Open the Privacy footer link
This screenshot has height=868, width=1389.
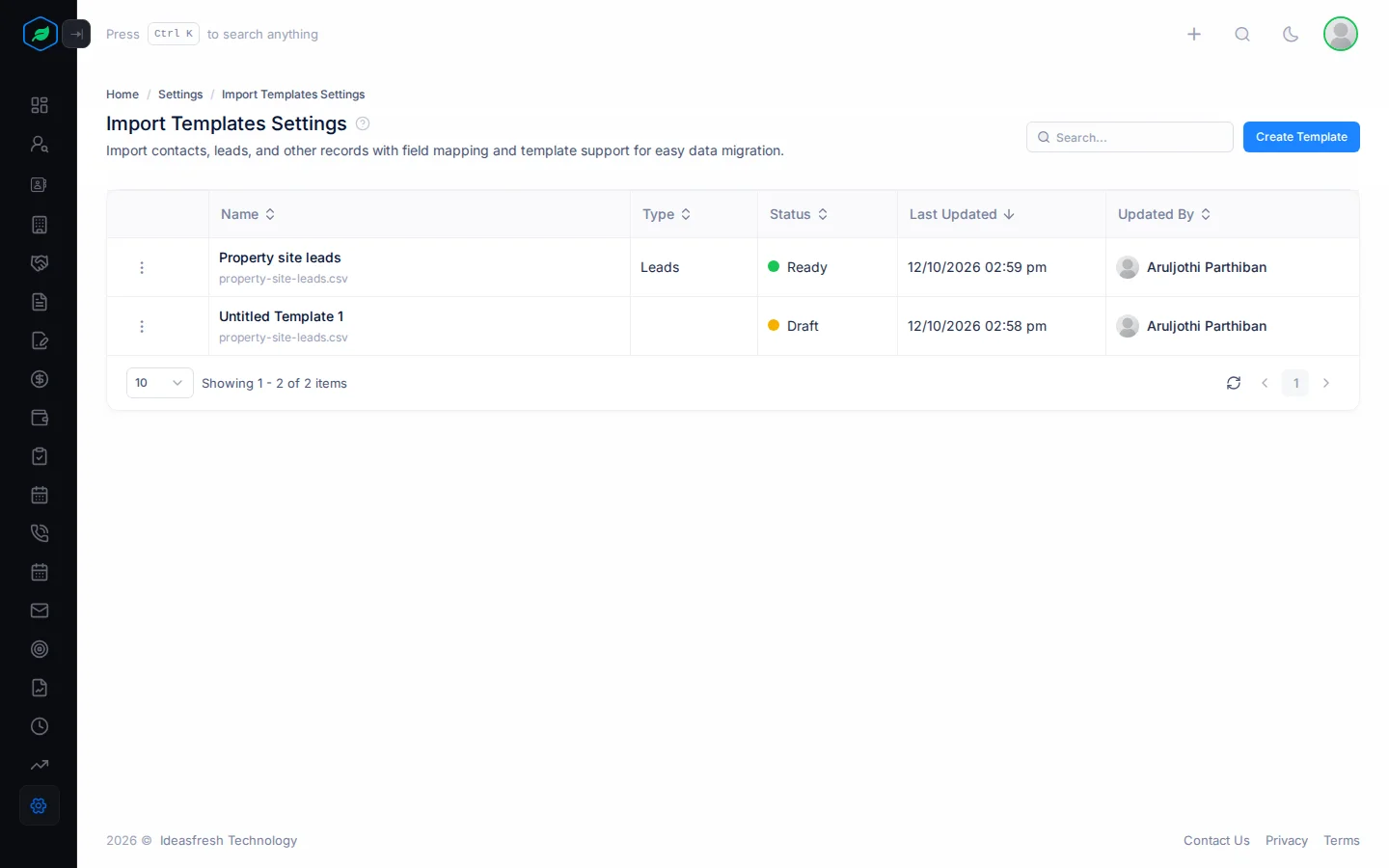tap(1287, 841)
